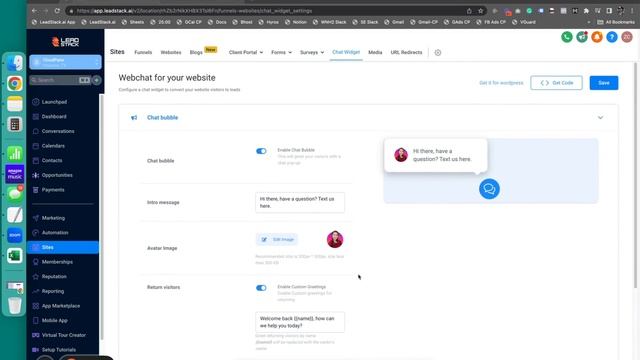The height and width of the screenshot is (360, 640).
Task: Click the Save button
Action: (604, 83)
